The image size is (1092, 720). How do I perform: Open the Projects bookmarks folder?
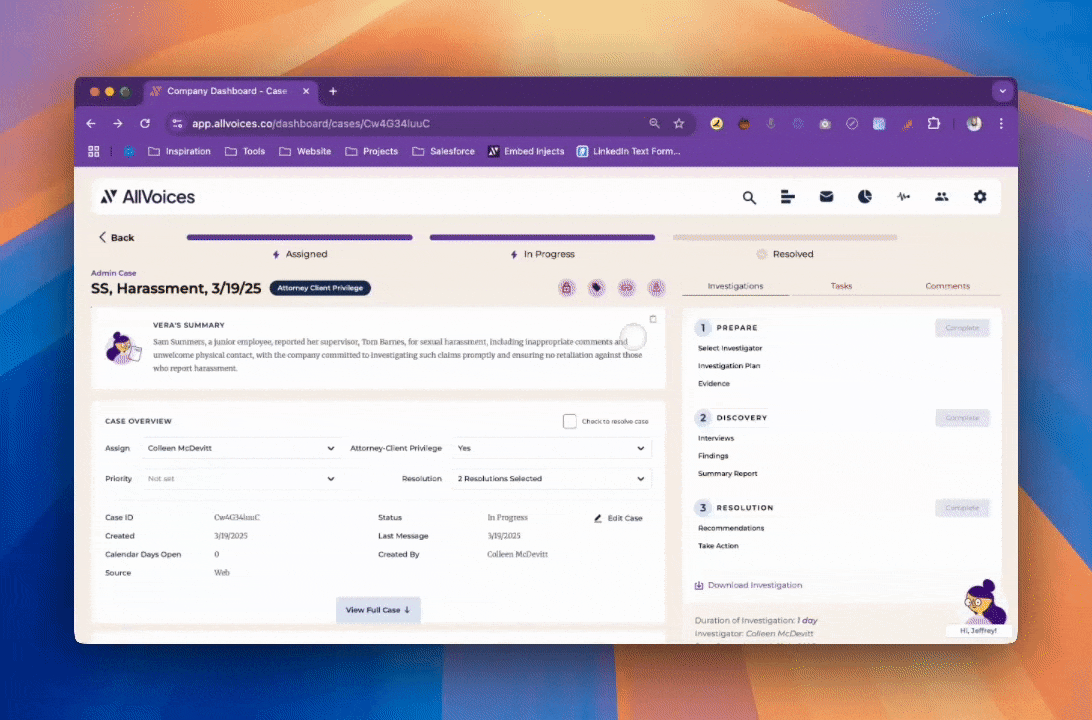[x=372, y=151]
